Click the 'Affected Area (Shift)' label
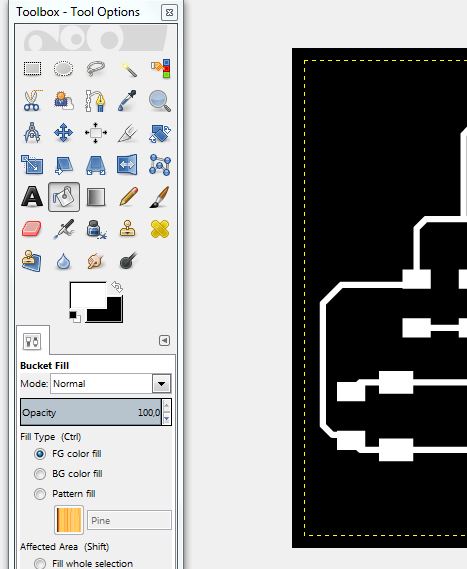Viewport: 467px width, 569px height. pyautogui.click(x=65, y=547)
